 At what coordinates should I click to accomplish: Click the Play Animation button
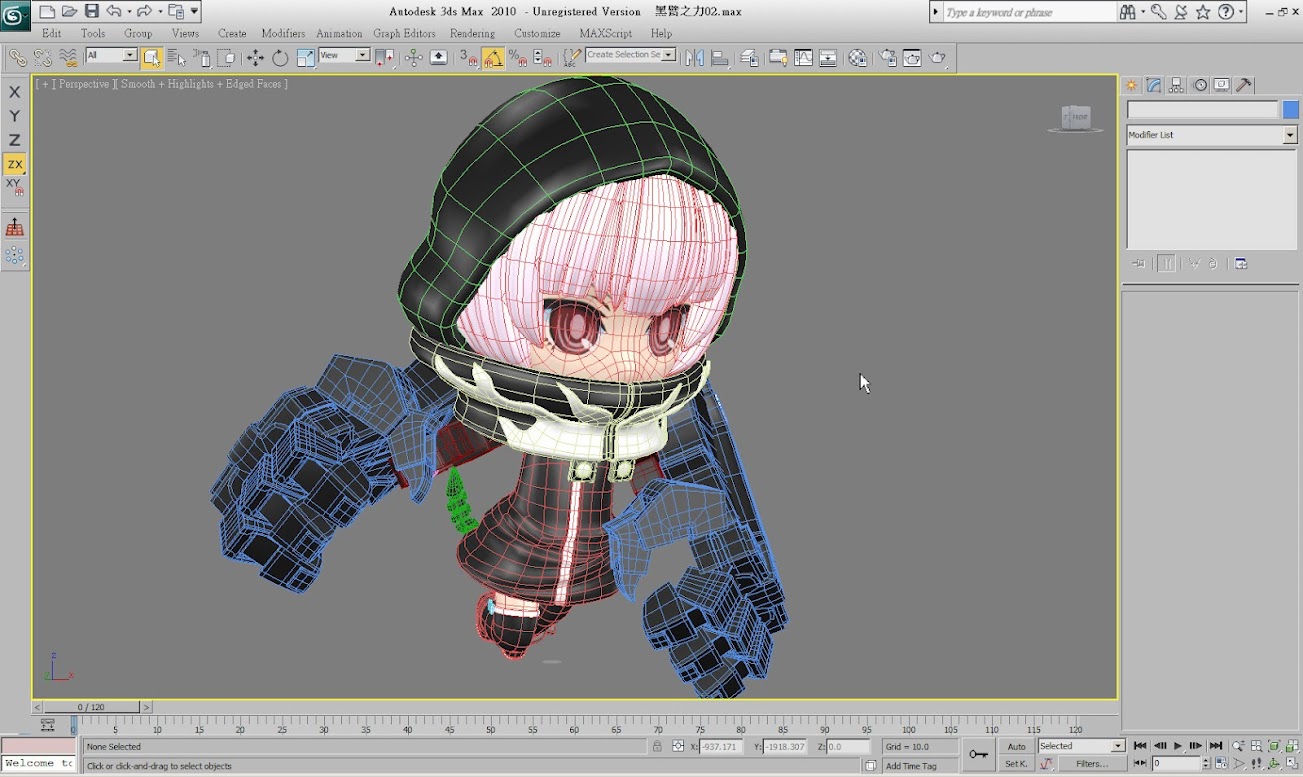coord(1178,746)
